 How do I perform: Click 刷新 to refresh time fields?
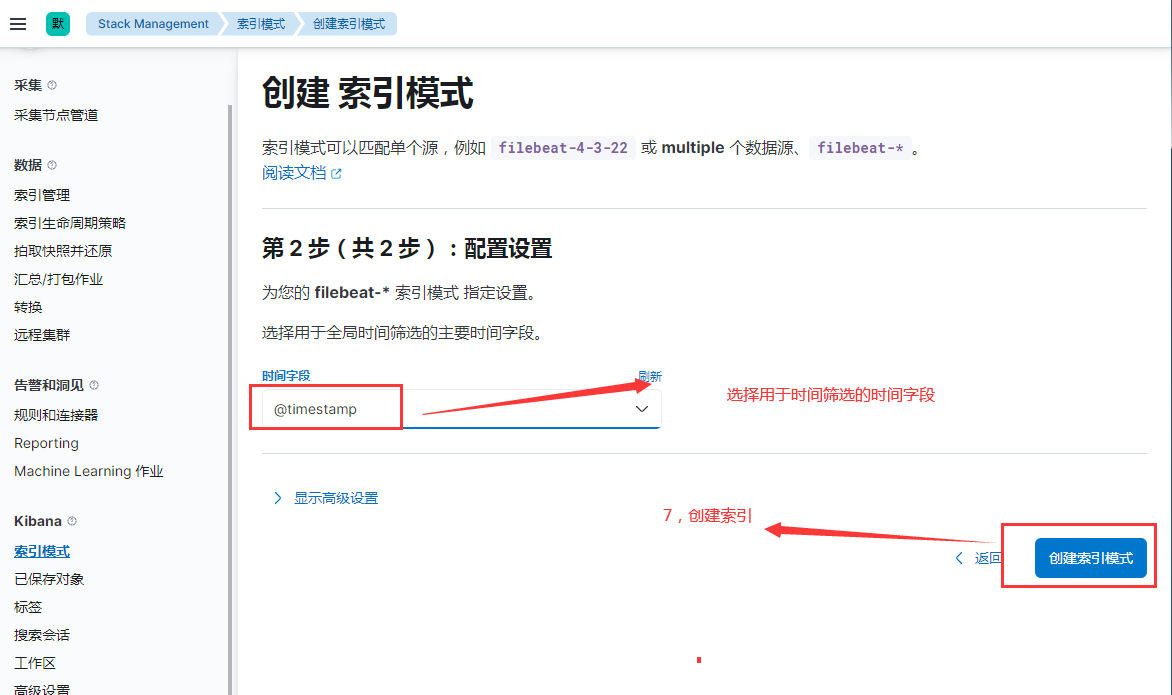point(650,376)
